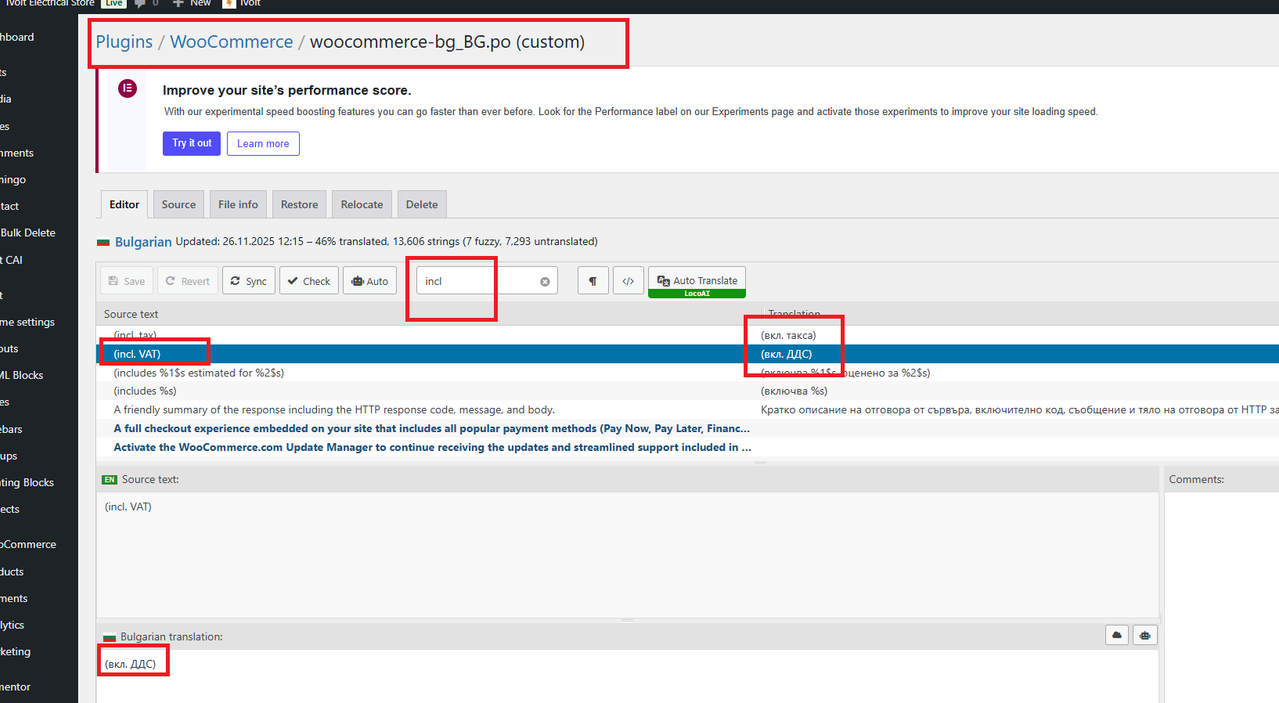Open the Restore tab
This screenshot has height=703, width=1279.
point(299,204)
